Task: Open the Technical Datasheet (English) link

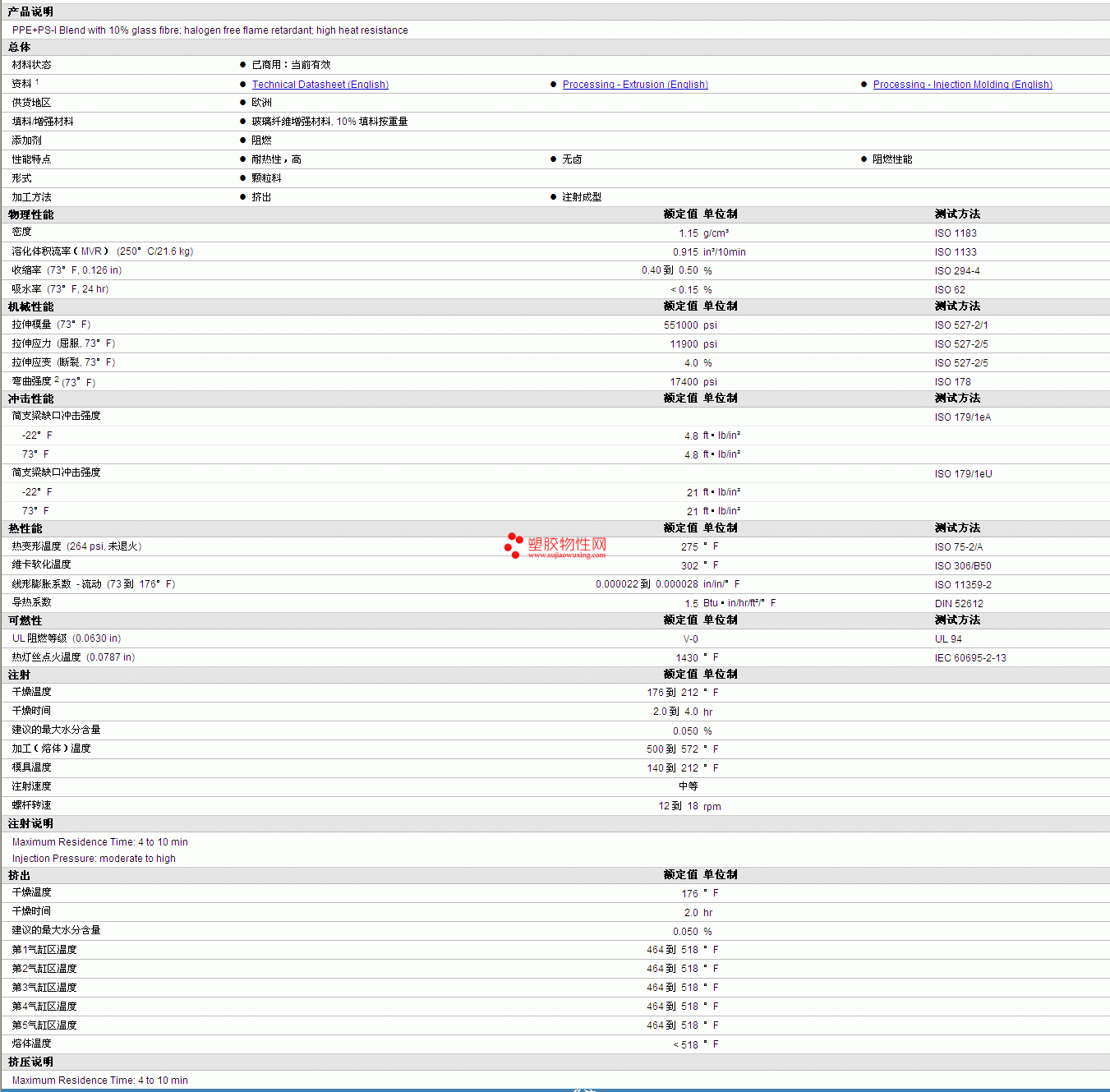Action: 320,85
